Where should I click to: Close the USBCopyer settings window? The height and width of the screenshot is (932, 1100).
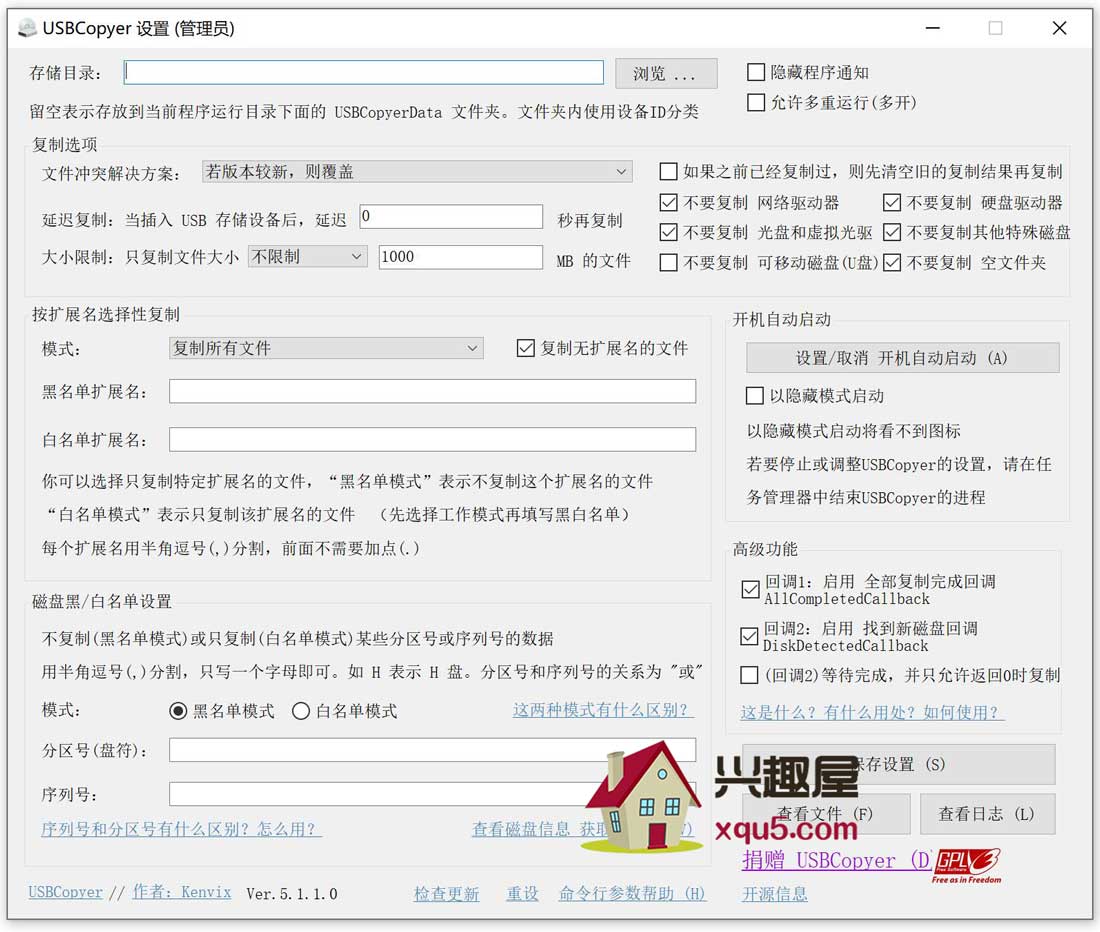pyautogui.click(x=1059, y=28)
